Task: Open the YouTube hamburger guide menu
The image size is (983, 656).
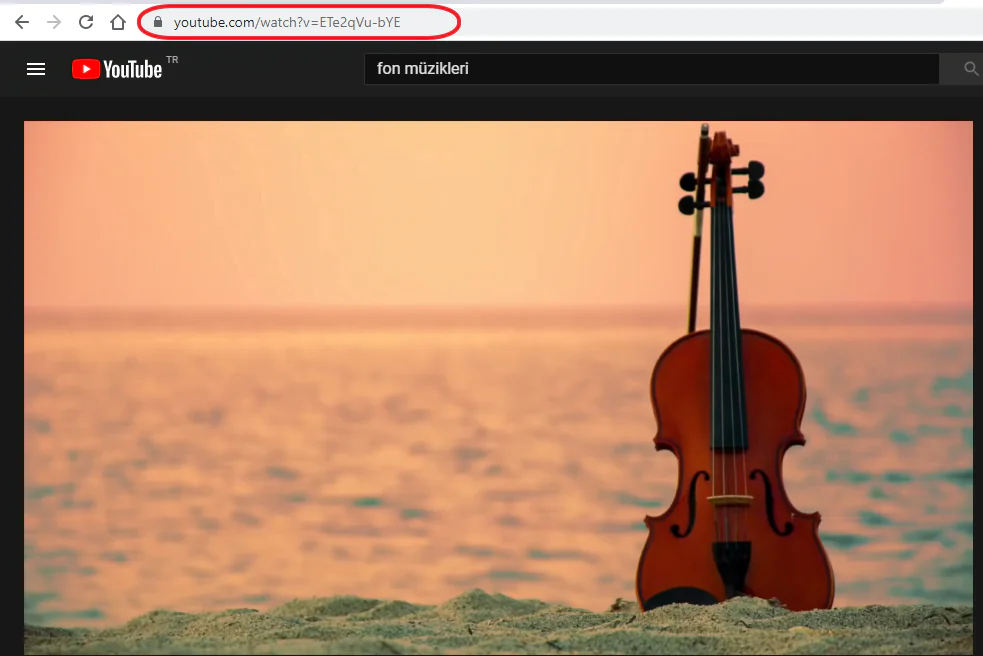Action: click(x=36, y=69)
